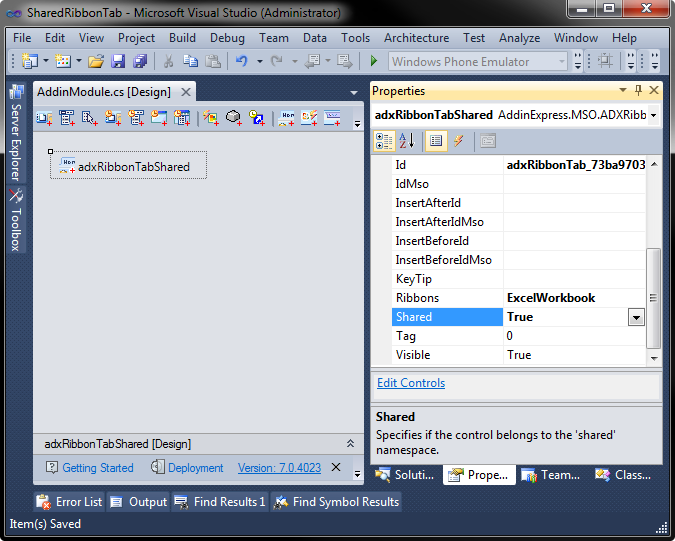675x541 pixels.
Task: Sort properties alphabetically with A-Z icon
Action: click(x=407, y=141)
